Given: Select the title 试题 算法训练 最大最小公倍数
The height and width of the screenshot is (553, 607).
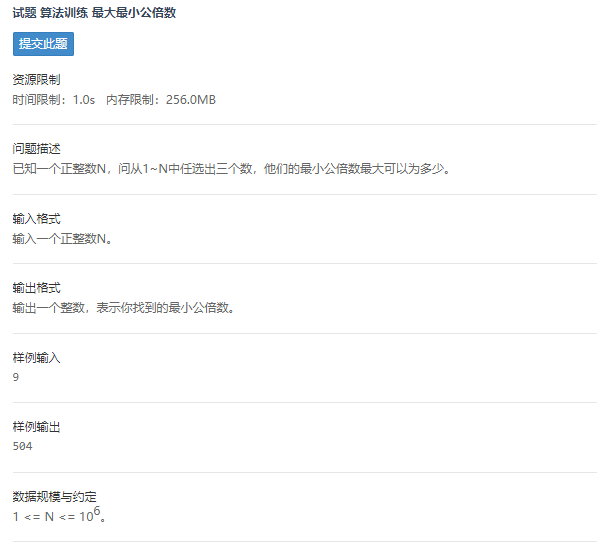Looking at the screenshot, I should (x=94, y=13).
